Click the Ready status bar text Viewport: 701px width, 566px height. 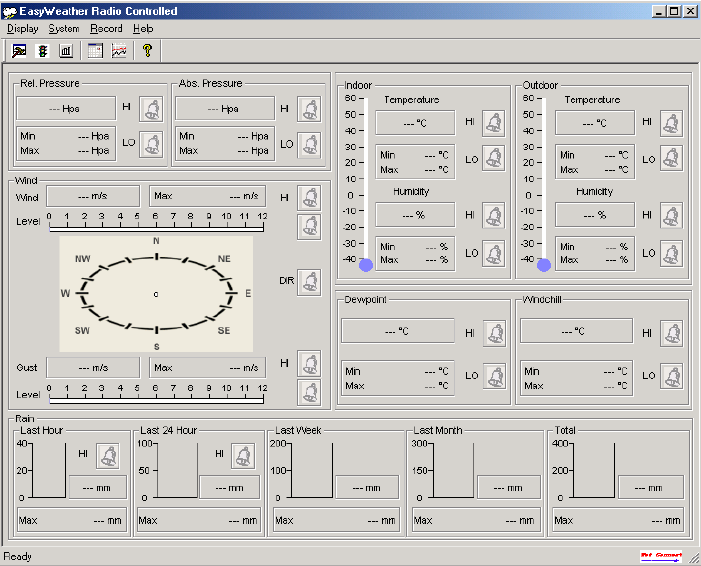point(17,557)
